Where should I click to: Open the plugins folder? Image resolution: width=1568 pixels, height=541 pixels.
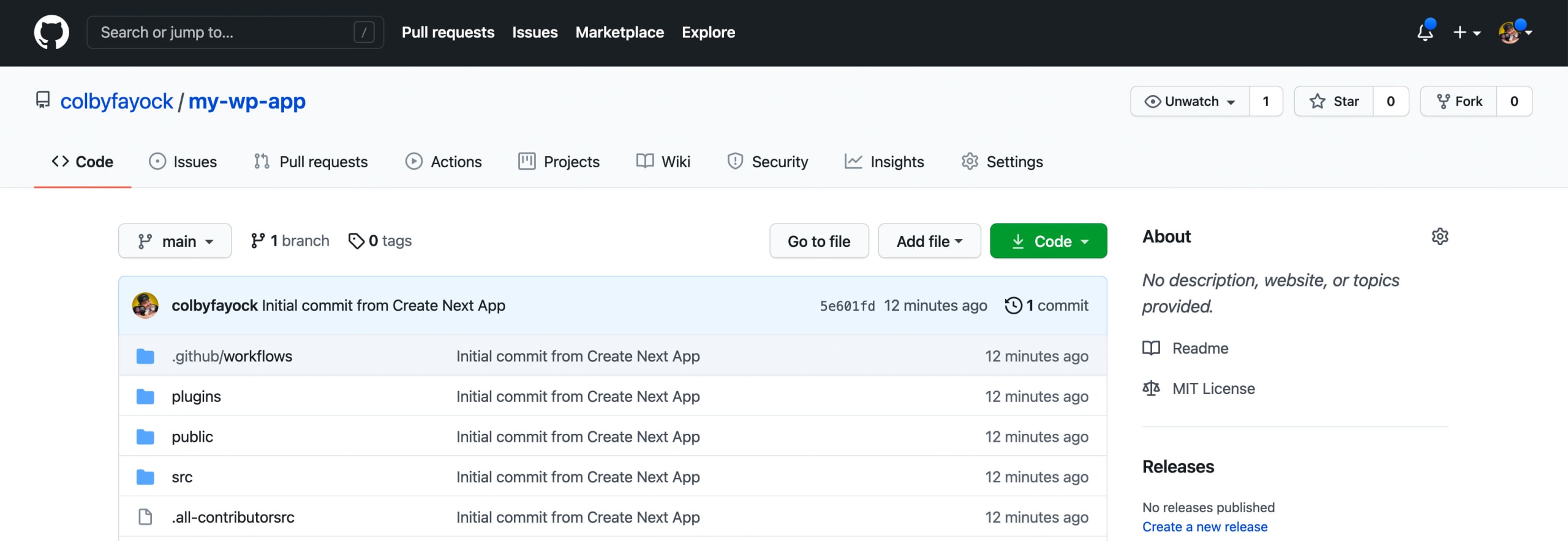(x=196, y=396)
